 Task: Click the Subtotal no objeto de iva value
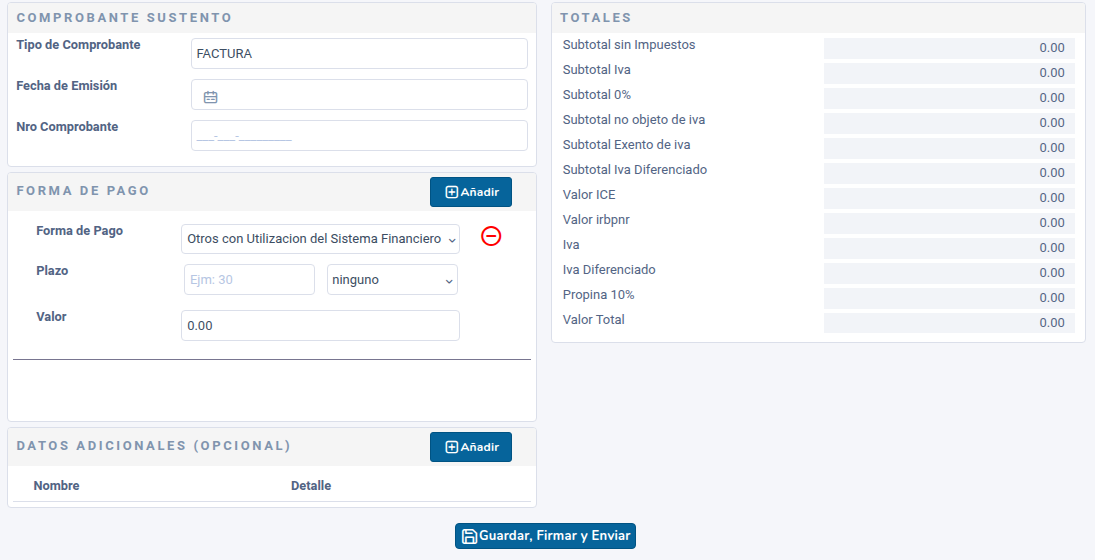coord(949,123)
